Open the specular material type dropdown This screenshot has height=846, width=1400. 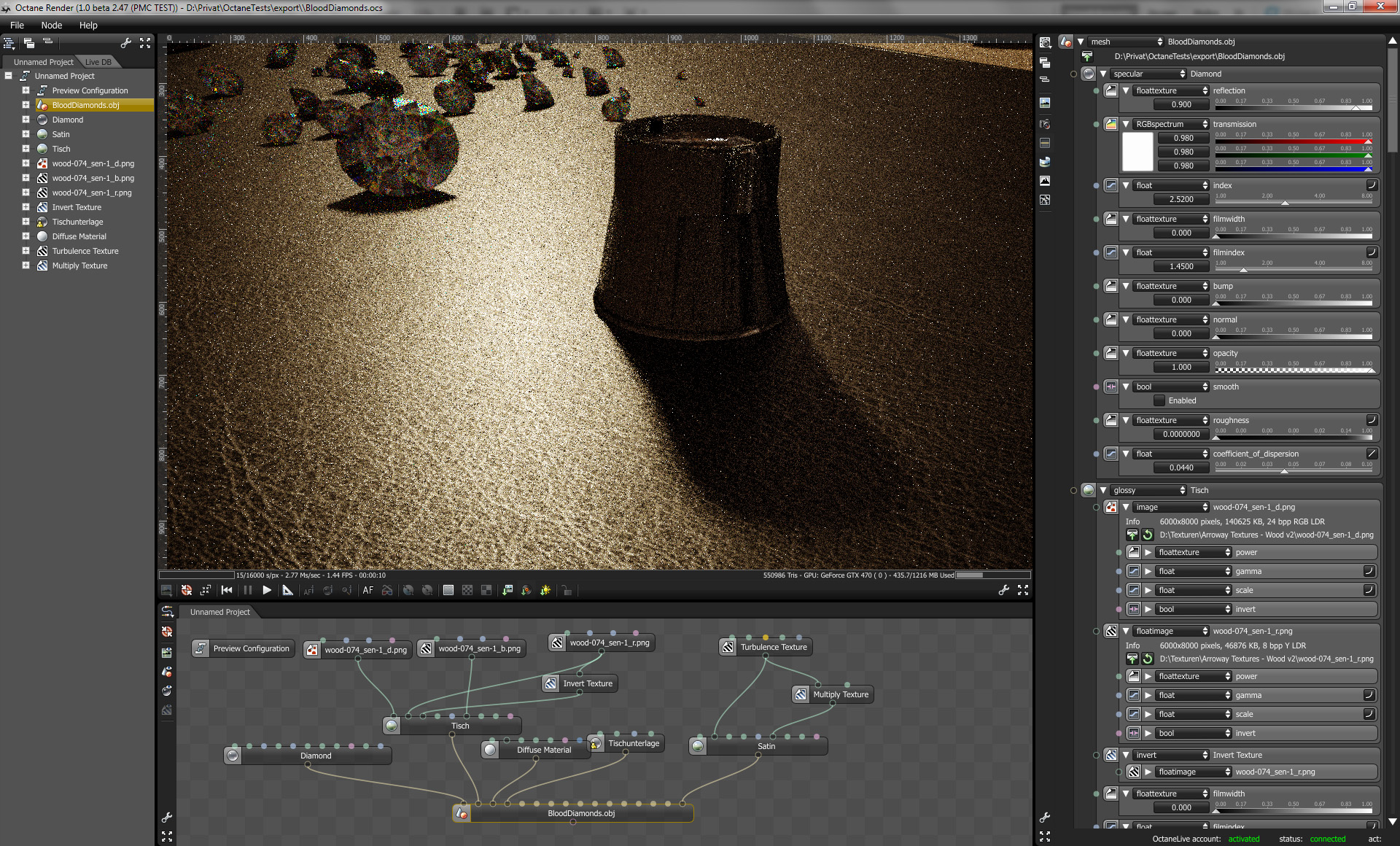[1149, 74]
